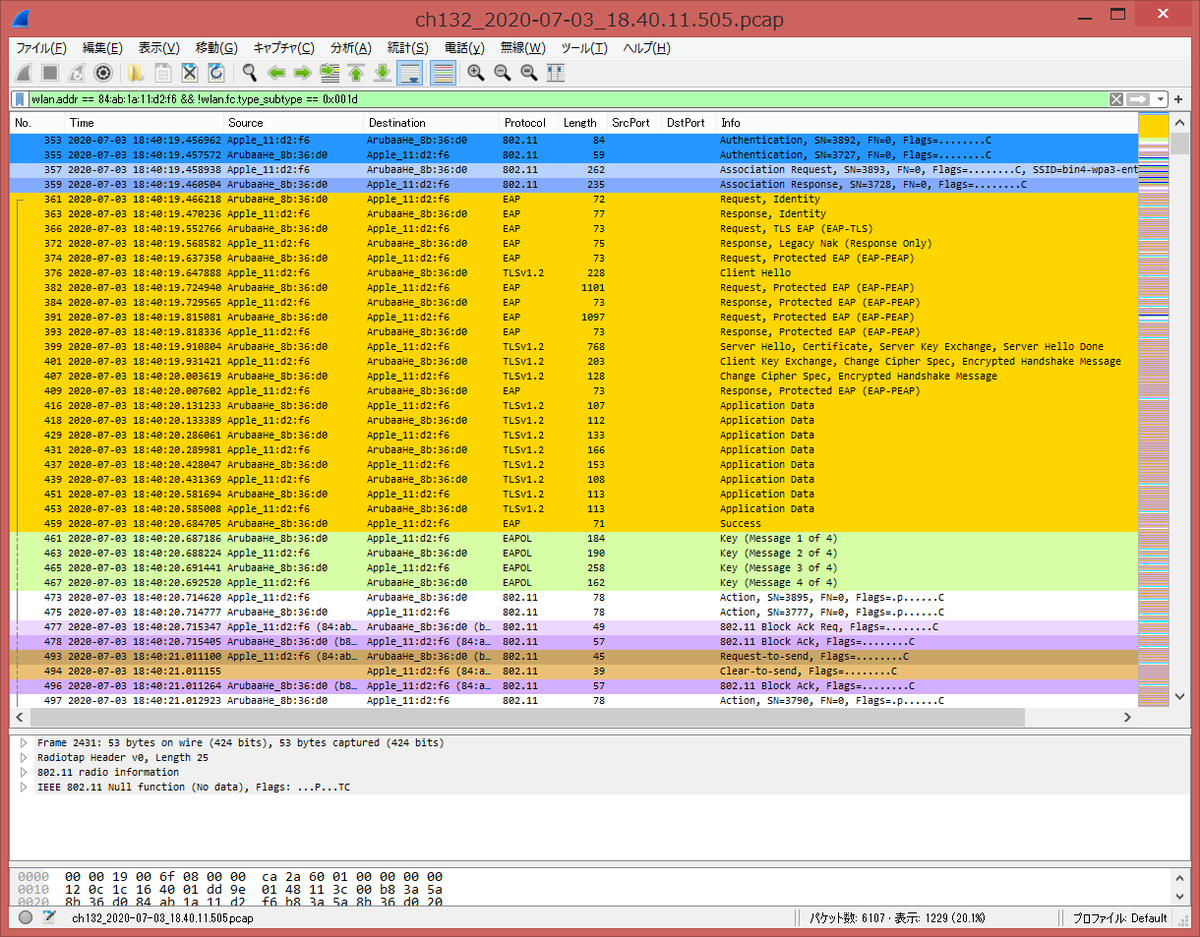The image size is (1200, 937).
Task: Sort by the Time column header
Action: tap(144, 123)
